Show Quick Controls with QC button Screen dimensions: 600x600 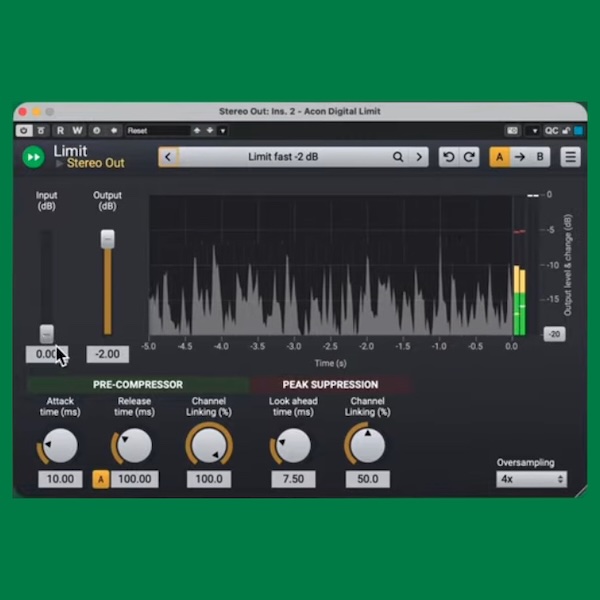click(551, 131)
